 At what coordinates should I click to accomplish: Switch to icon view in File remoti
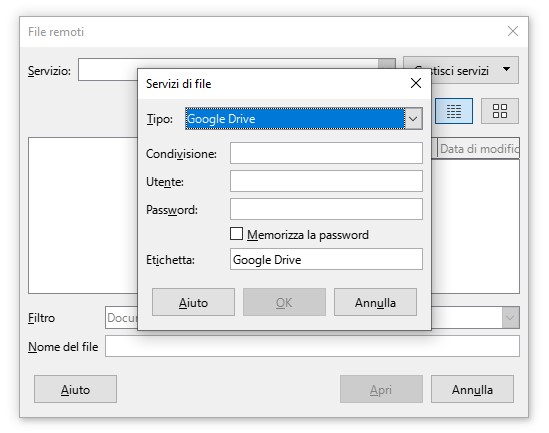[x=500, y=111]
